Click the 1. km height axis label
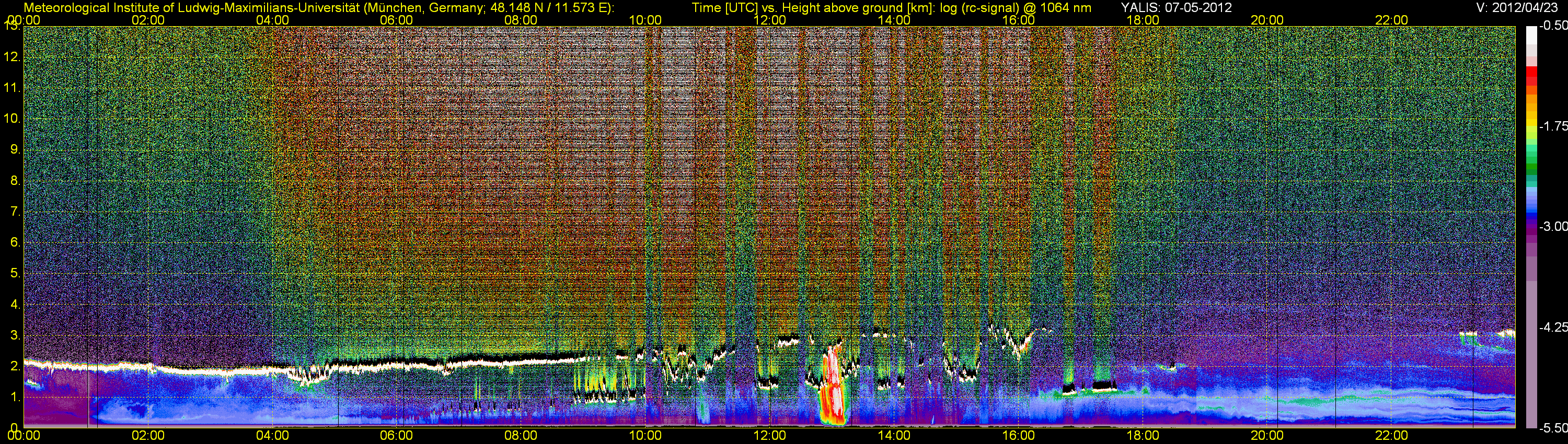 pos(15,396)
